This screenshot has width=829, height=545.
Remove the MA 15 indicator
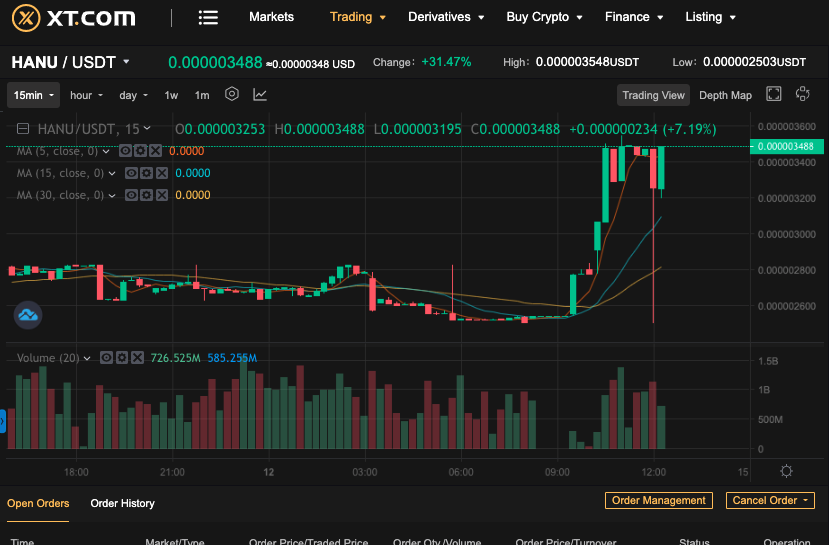click(x=162, y=173)
